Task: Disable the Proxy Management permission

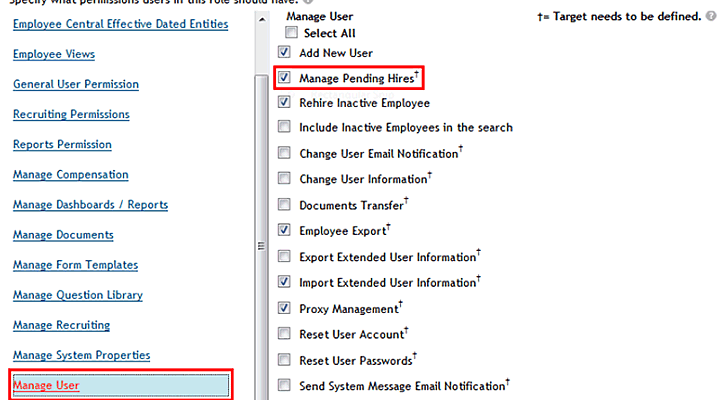Action: click(285, 308)
